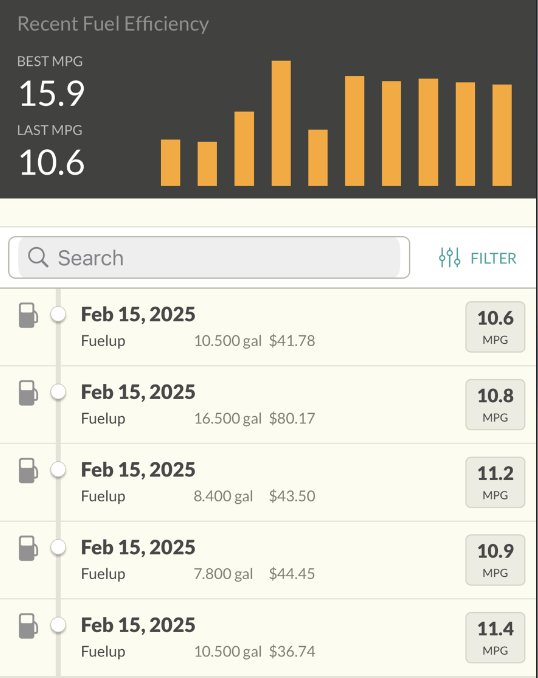Click fuel pump icon for 10.8 MPG entry
The width and height of the screenshot is (538, 678).
click(x=28, y=393)
